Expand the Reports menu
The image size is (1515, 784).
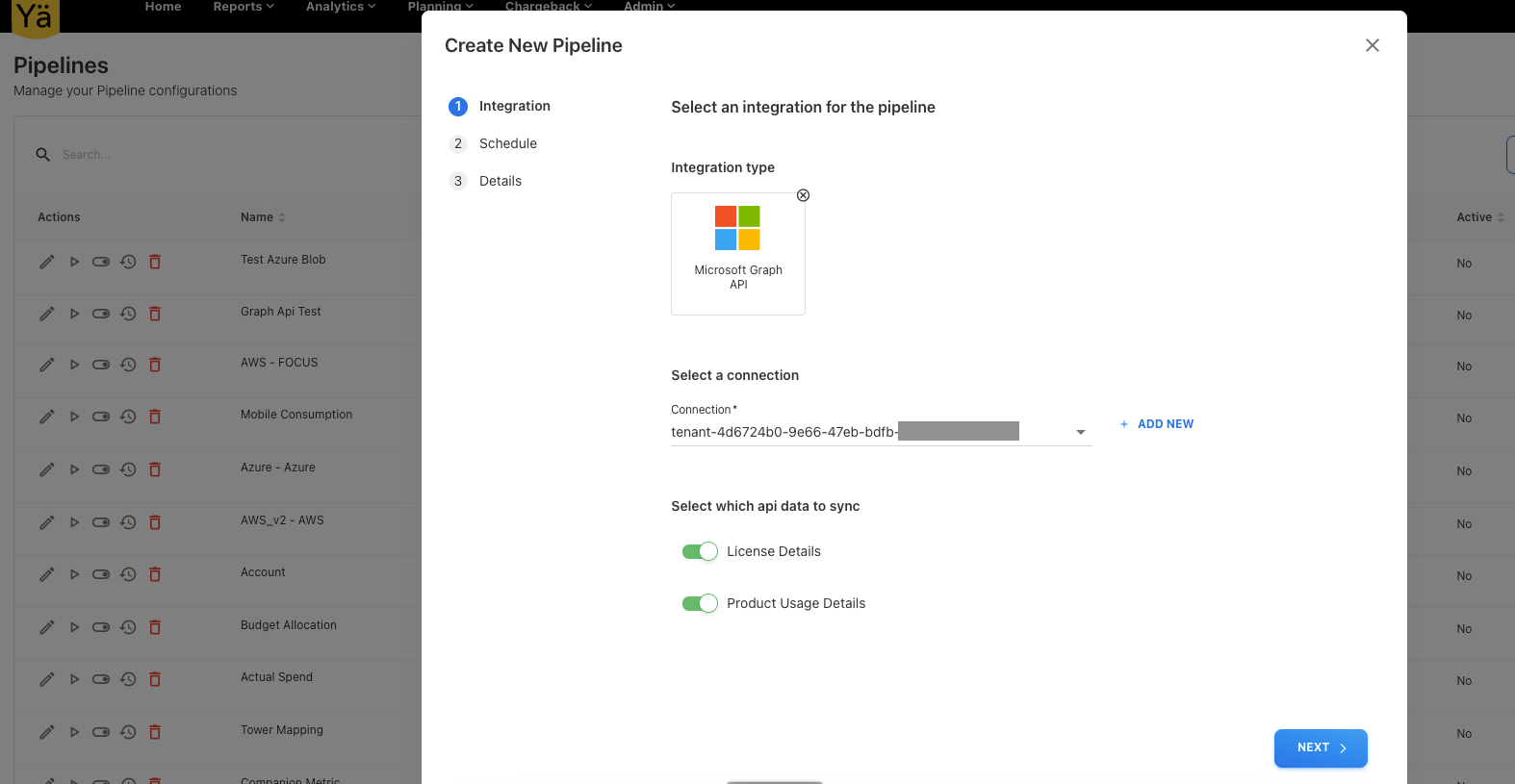pos(244,7)
